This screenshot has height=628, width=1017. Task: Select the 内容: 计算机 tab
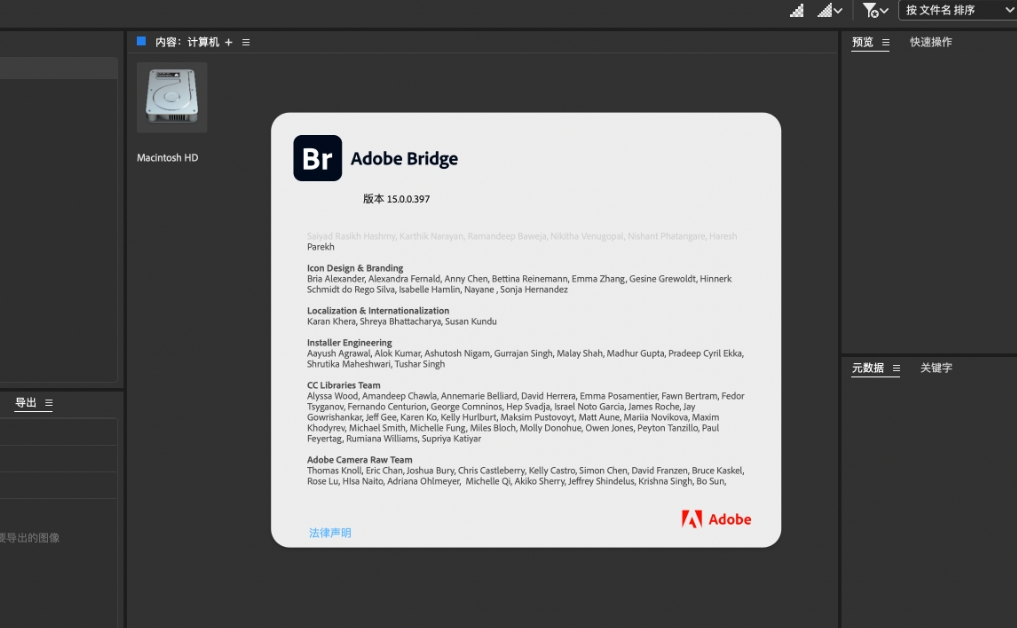click(x=187, y=42)
